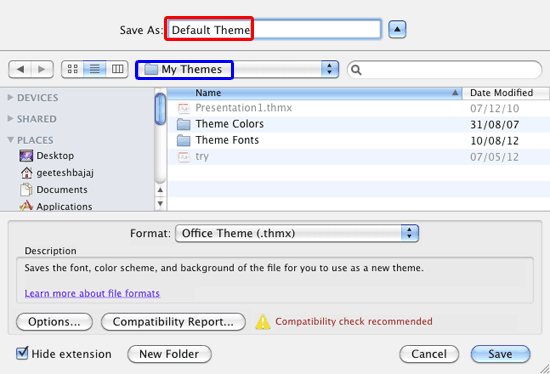Open the Compatibility Report... button
The width and height of the screenshot is (550, 374).
173,322
